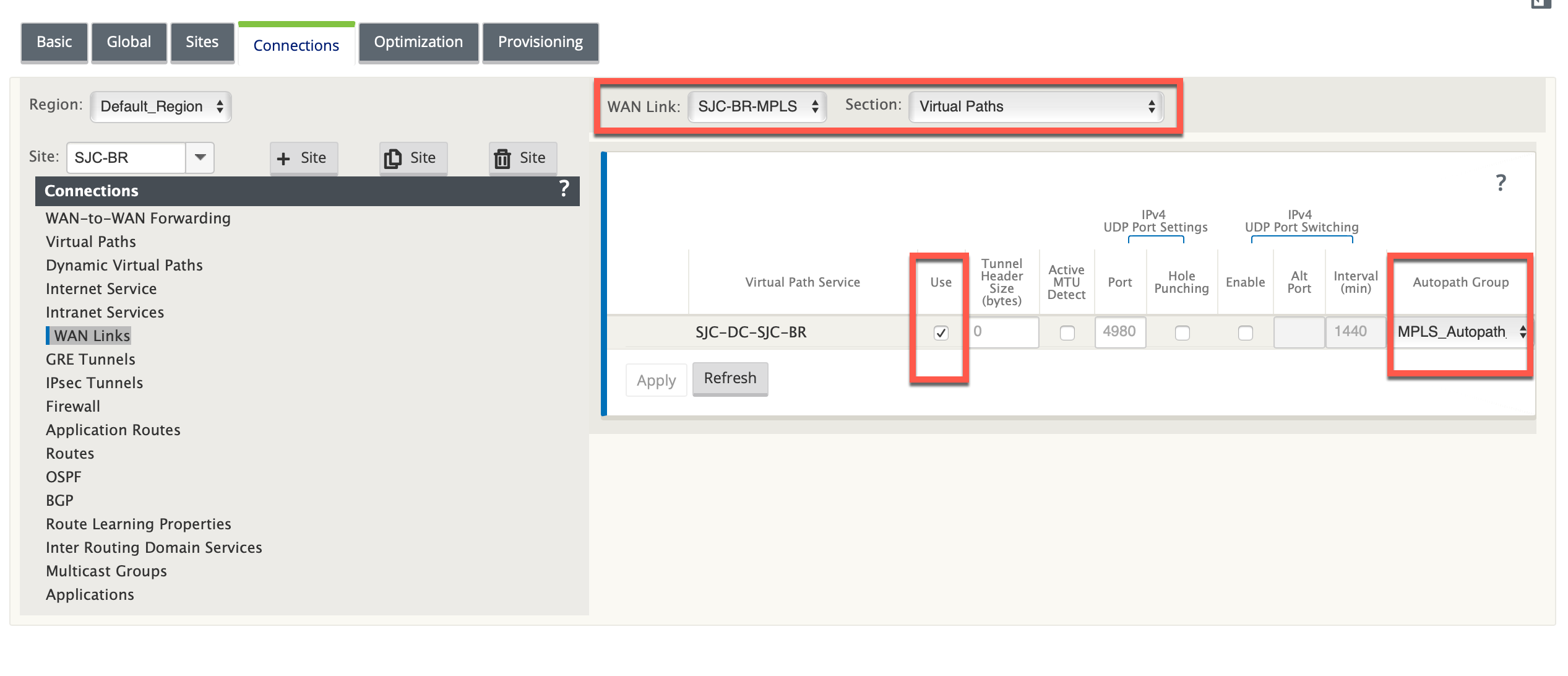This screenshot has width=1568, height=676.
Task: Switch to the Global tab
Action: (129, 42)
